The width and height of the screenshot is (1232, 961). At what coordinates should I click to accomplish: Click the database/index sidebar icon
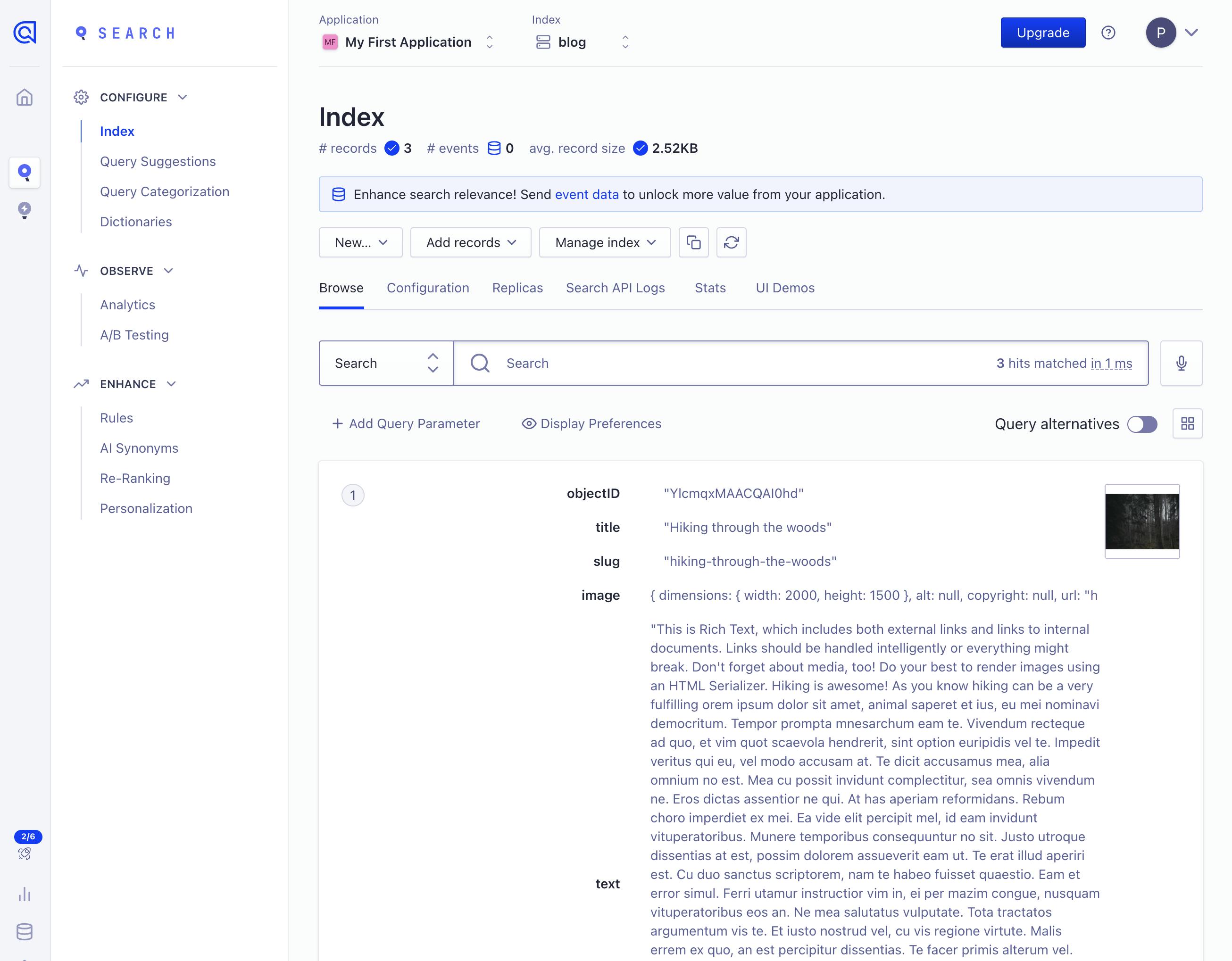(x=24, y=930)
